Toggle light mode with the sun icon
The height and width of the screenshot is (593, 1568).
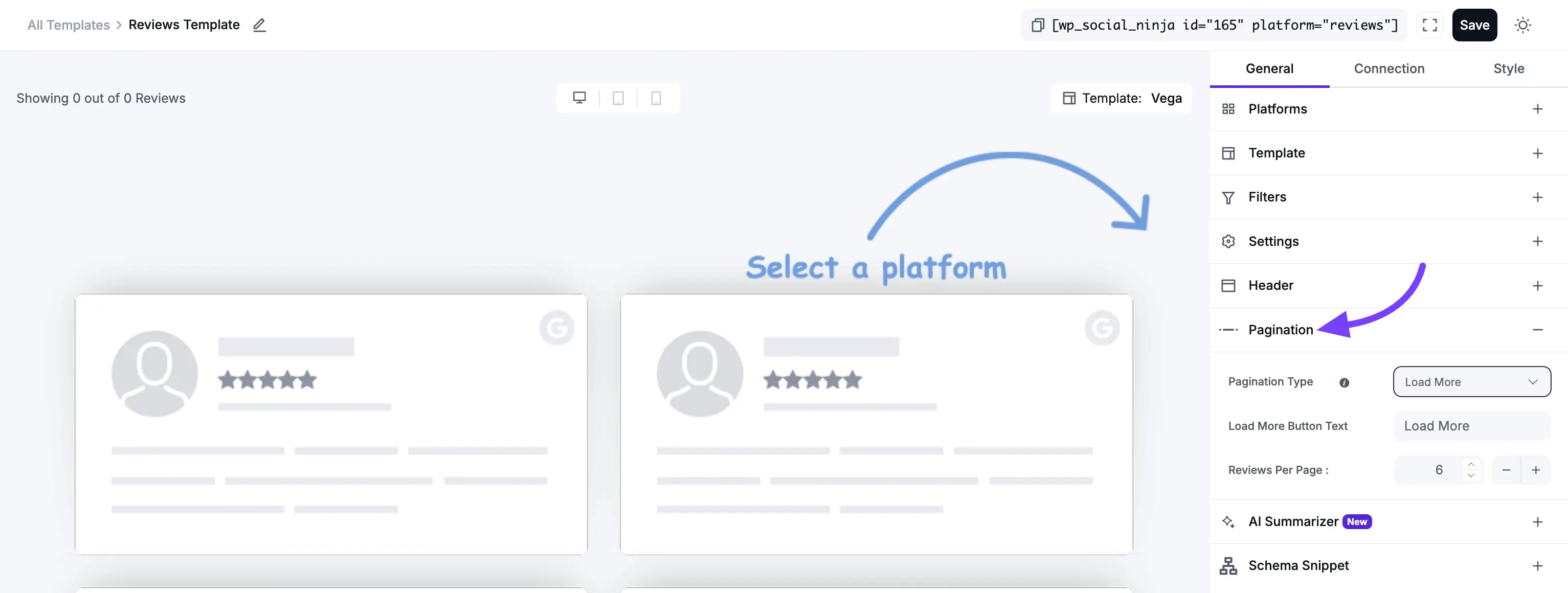click(1523, 25)
